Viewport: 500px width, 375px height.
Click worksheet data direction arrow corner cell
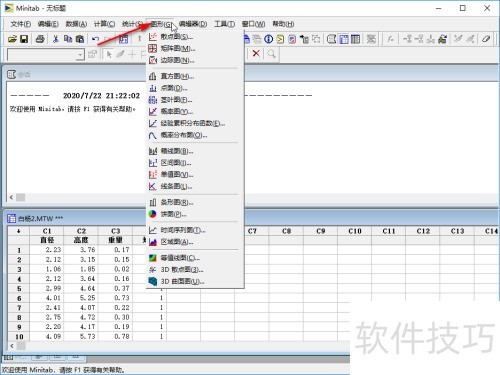pyautogui.click(x=19, y=231)
